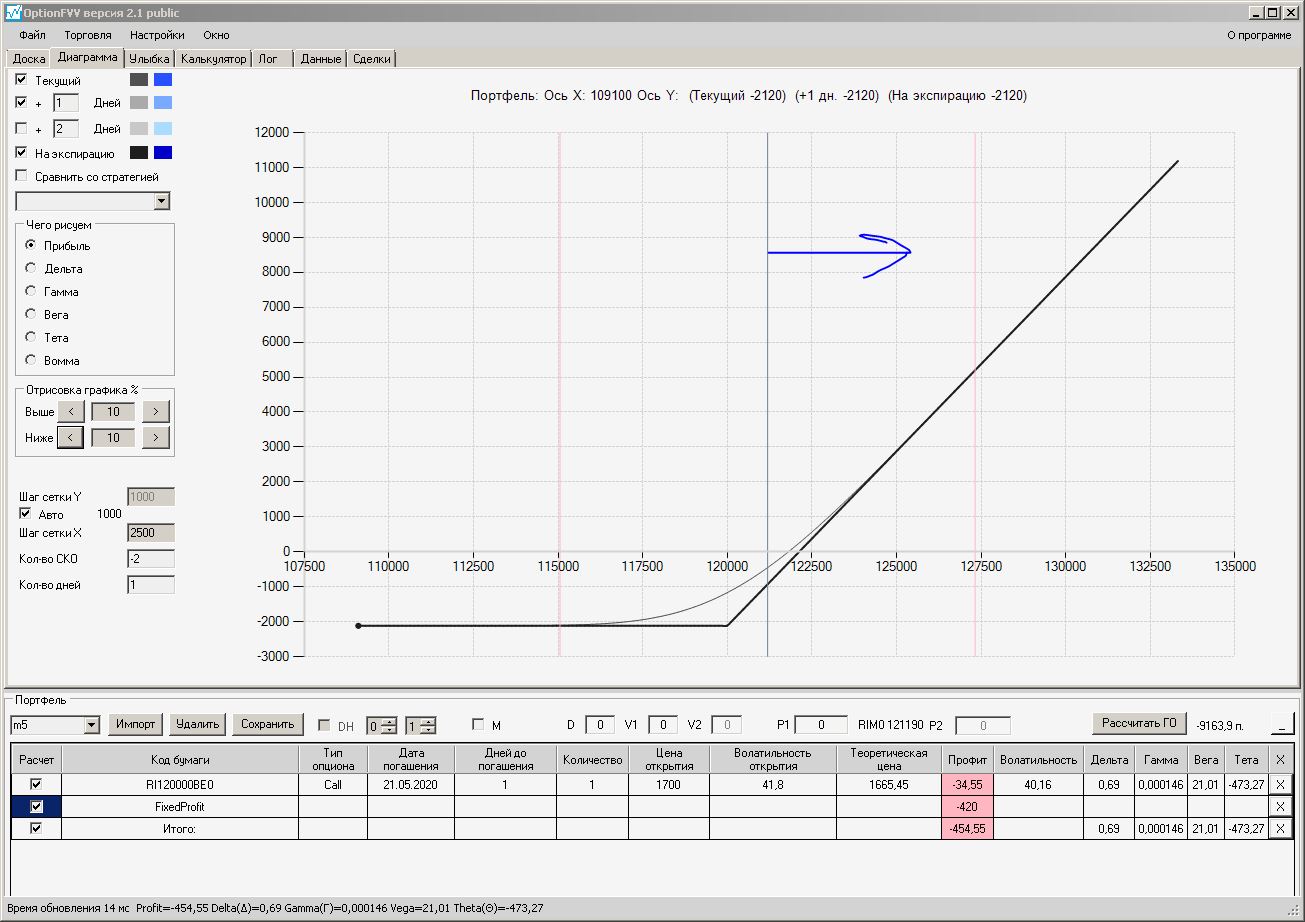Enable Сравнить со стратегией checkbox

coord(22,176)
